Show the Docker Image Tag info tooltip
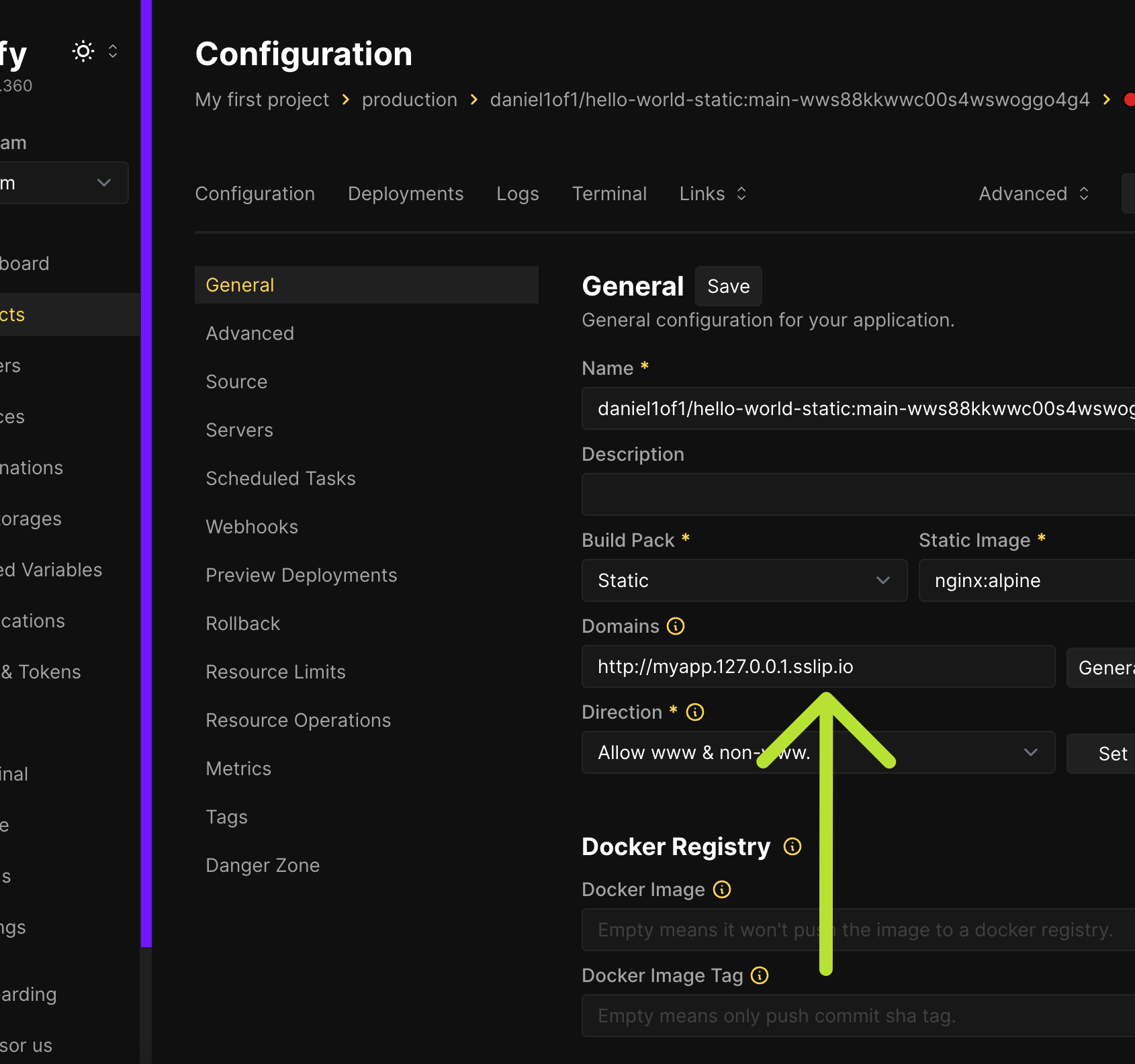 click(760, 975)
